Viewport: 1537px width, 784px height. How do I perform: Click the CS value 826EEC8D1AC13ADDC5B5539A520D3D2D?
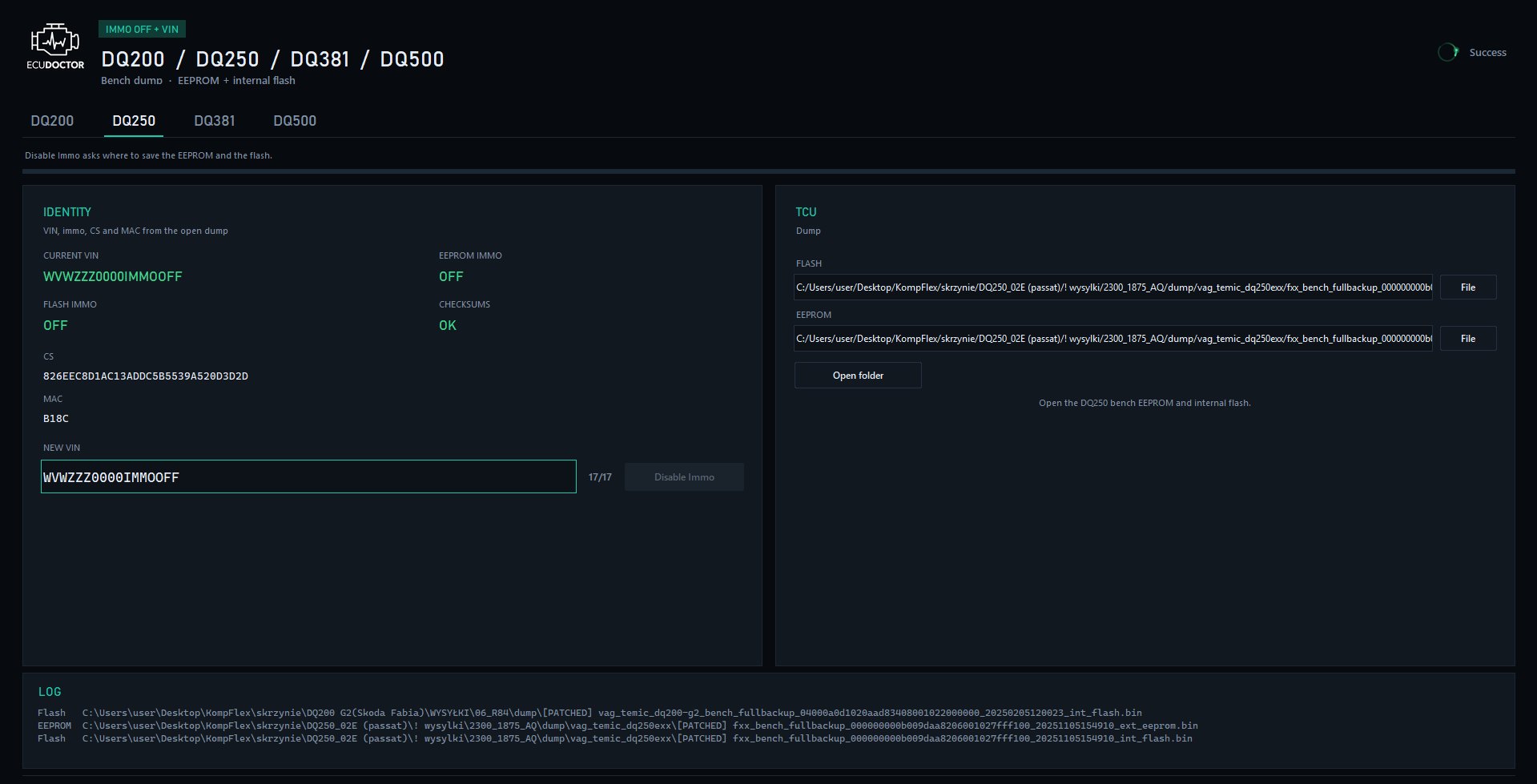[146, 376]
